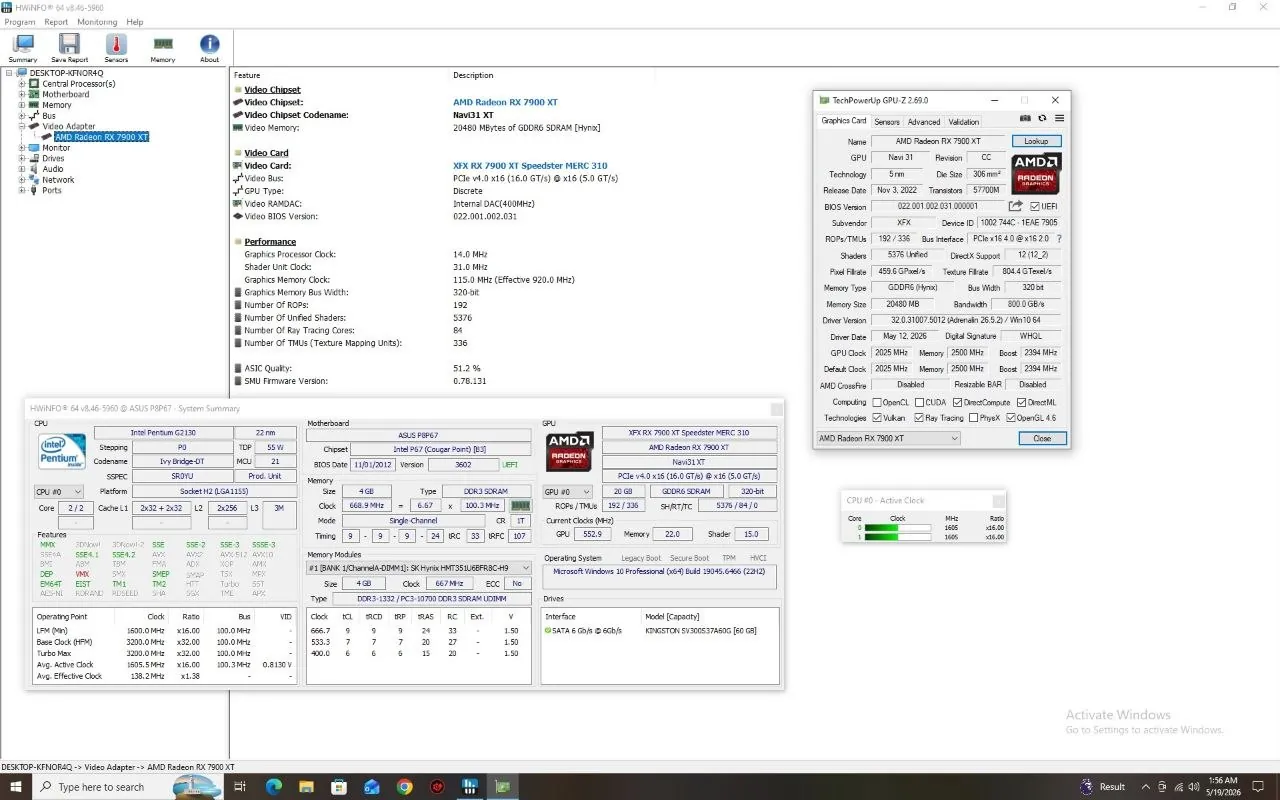Toggle the Ray Tracing checkbox
The width and height of the screenshot is (1280, 800).
point(918,418)
